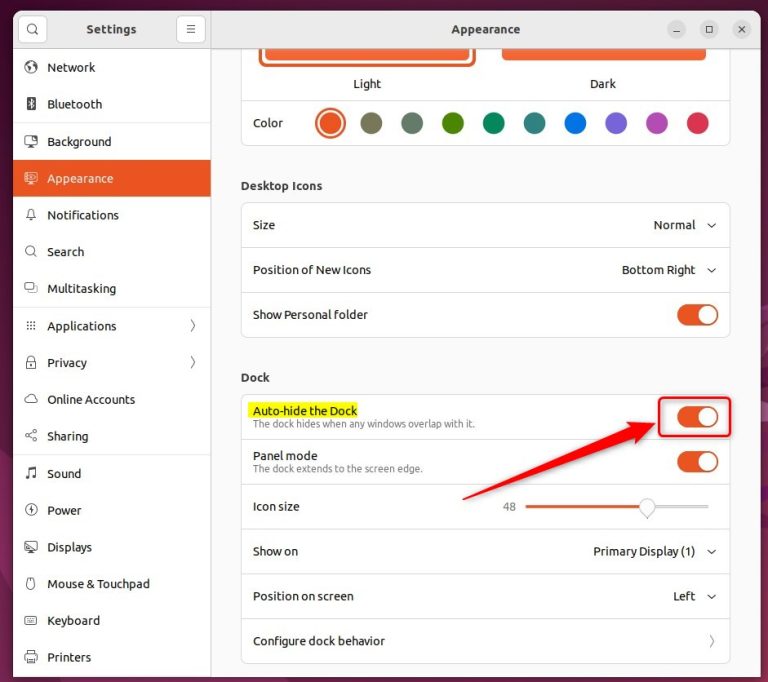Open the Displays settings panel
Screen dimensions: 768x682
point(112,547)
